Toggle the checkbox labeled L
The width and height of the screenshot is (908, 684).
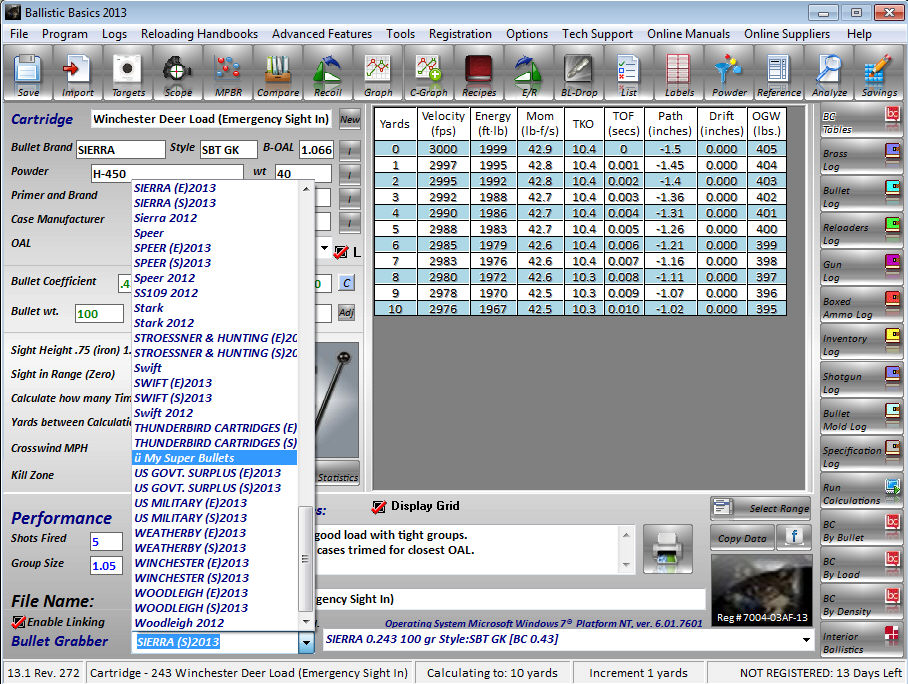tap(341, 252)
